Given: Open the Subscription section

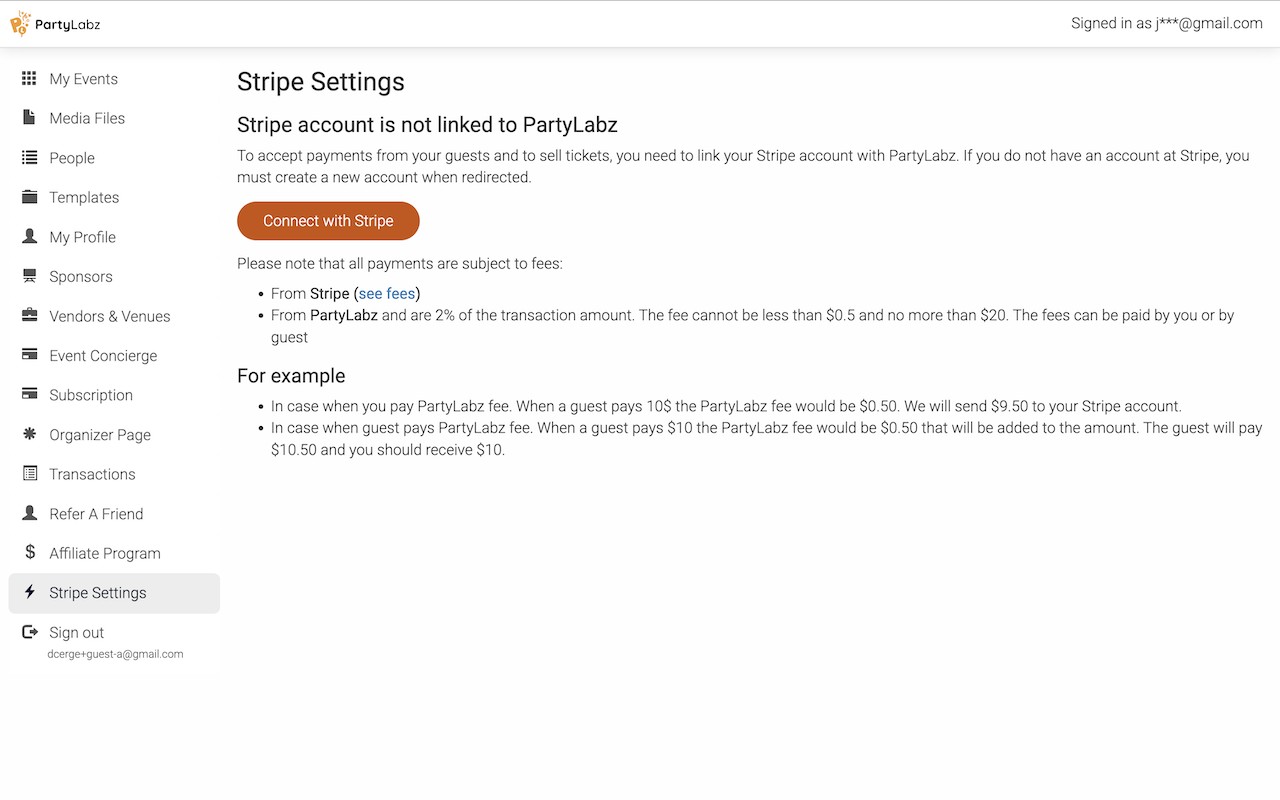Looking at the screenshot, I should point(91,395).
